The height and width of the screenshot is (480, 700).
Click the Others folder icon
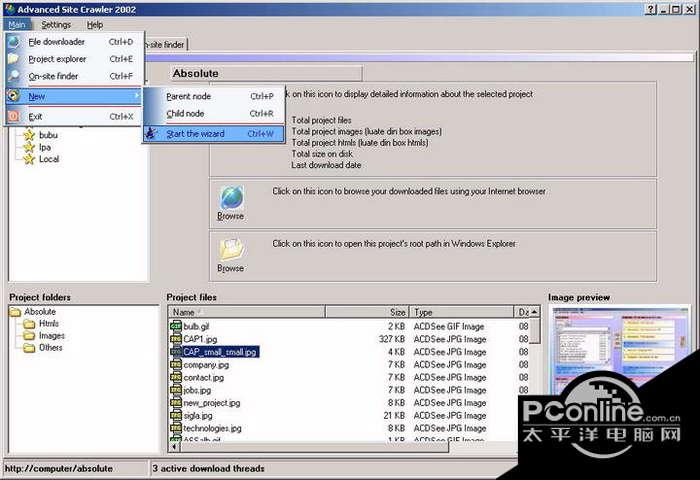[x=29, y=348]
